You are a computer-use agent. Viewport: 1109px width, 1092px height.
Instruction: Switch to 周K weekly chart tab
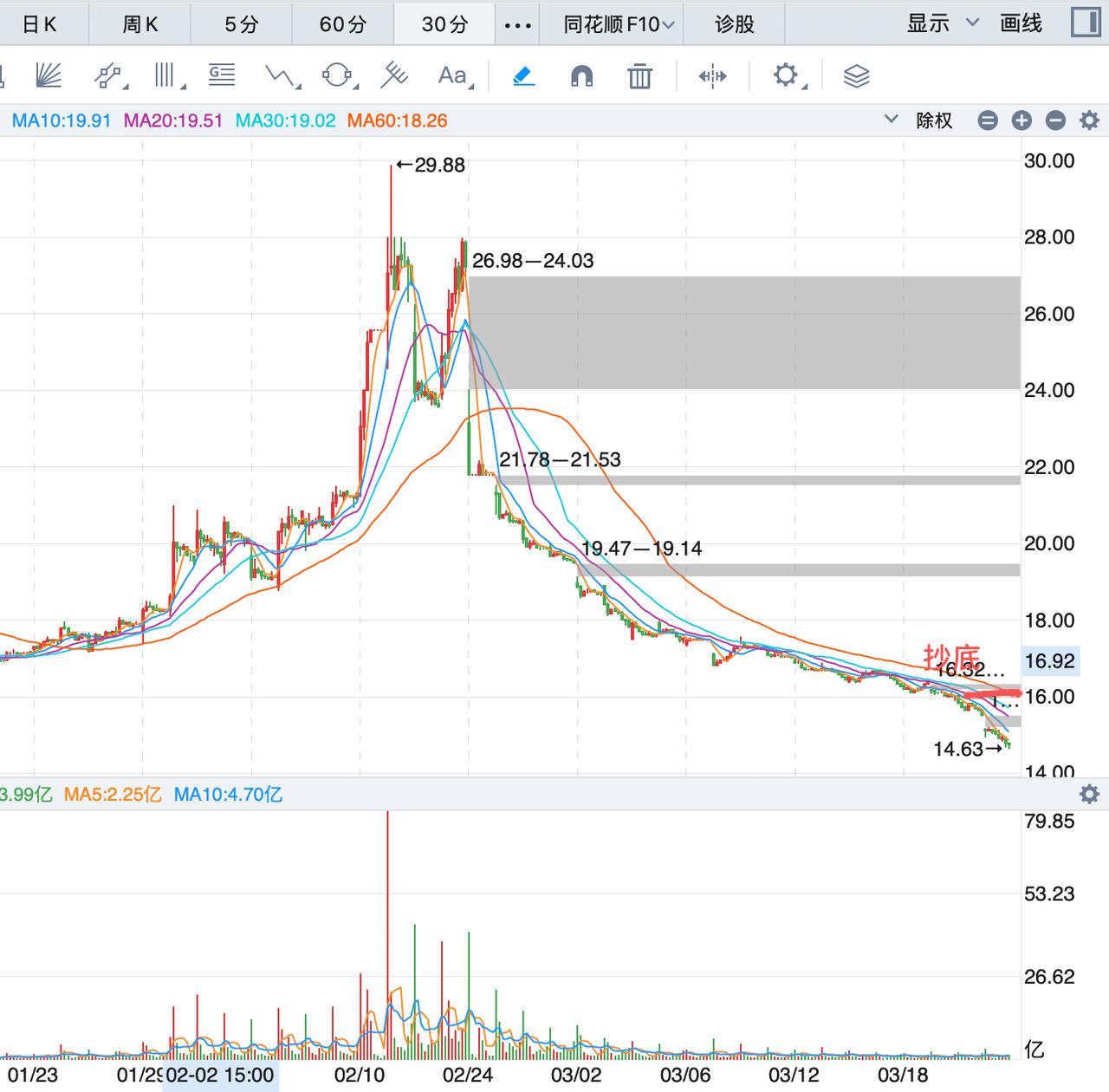(x=139, y=24)
